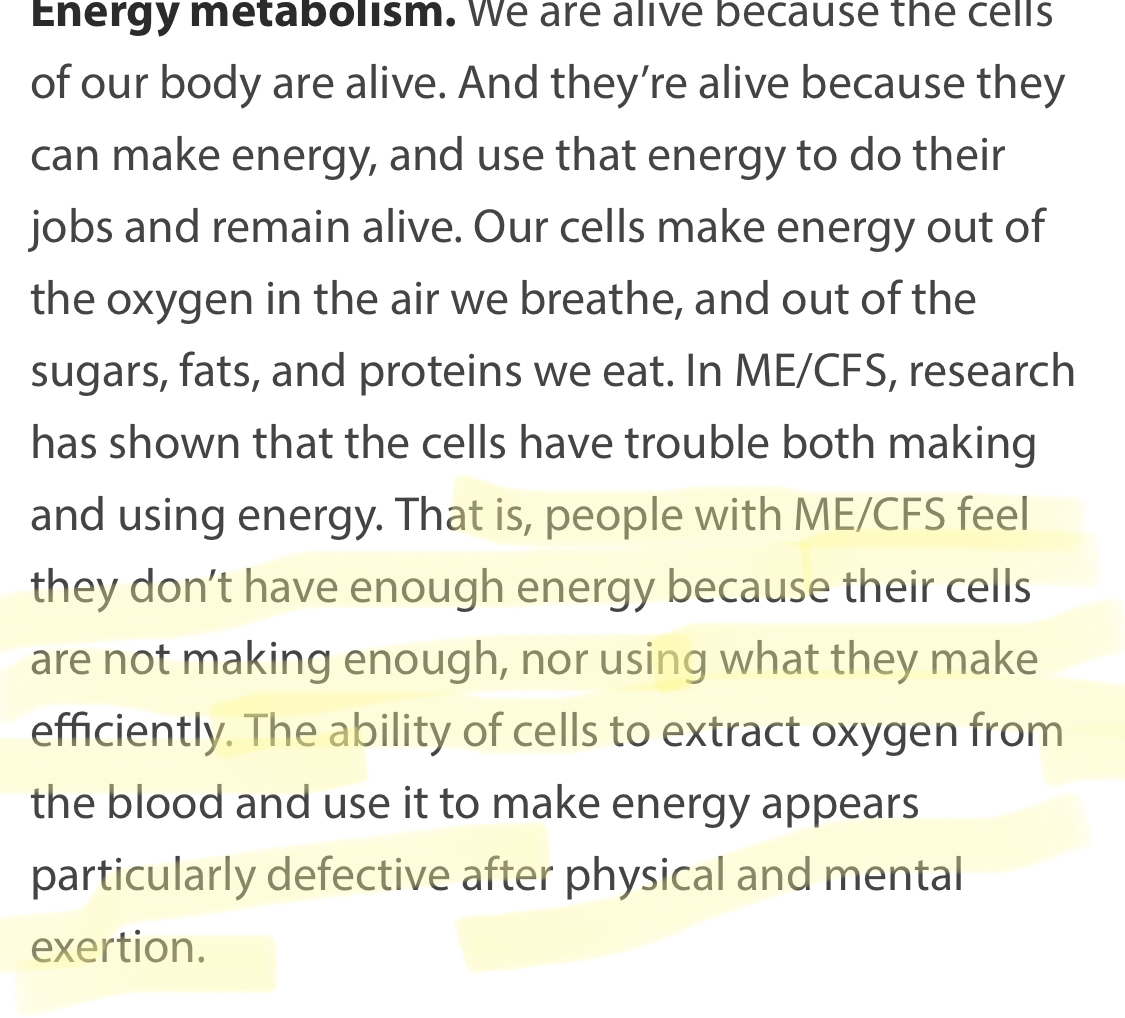Screen dimensions: 1125x1018
Task: Click the final word 'exertion.'
Action: coord(118,947)
